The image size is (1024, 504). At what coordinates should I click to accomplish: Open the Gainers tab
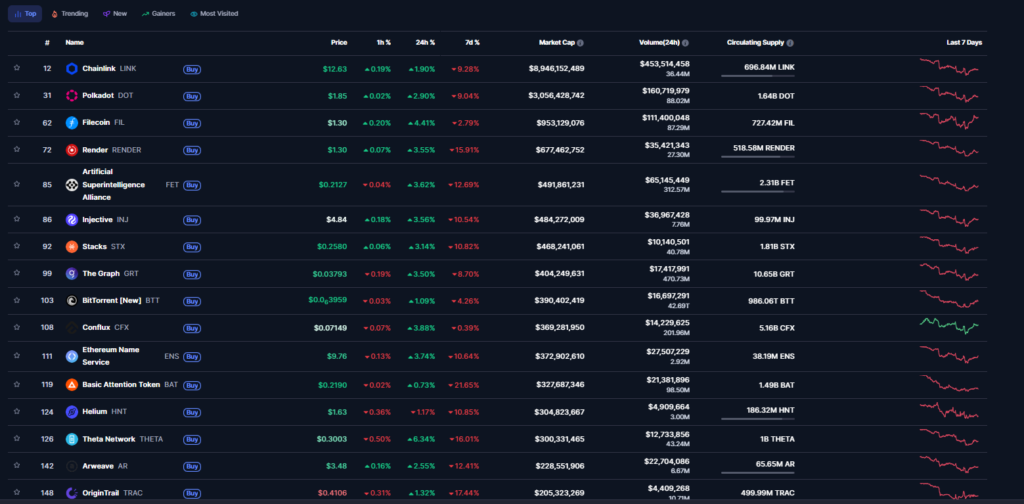point(159,14)
